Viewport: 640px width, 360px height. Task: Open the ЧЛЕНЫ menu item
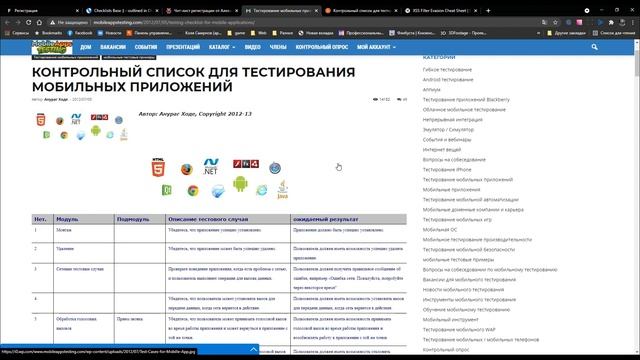click(278, 47)
